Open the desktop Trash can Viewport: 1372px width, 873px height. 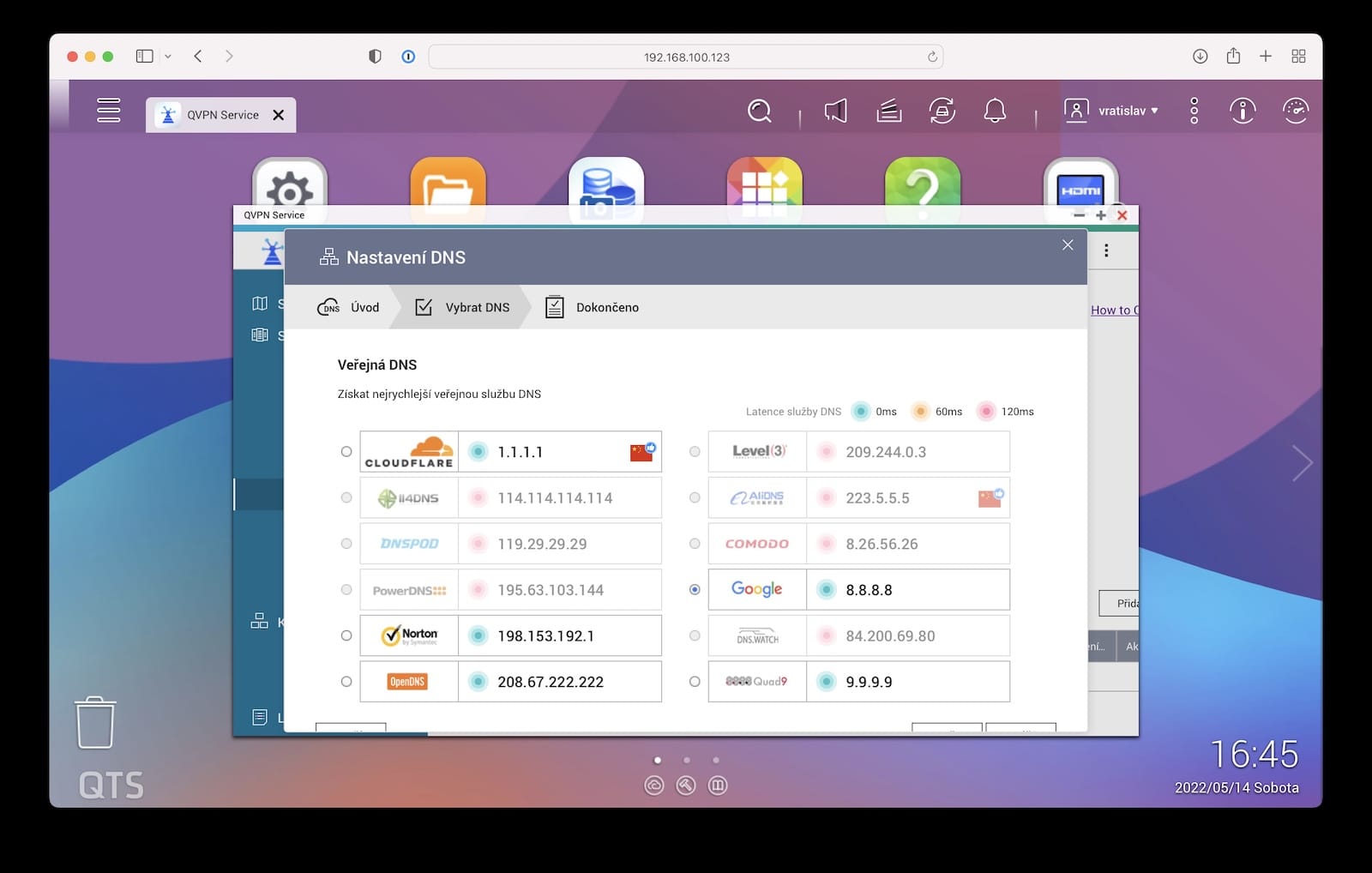pyautogui.click(x=95, y=723)
